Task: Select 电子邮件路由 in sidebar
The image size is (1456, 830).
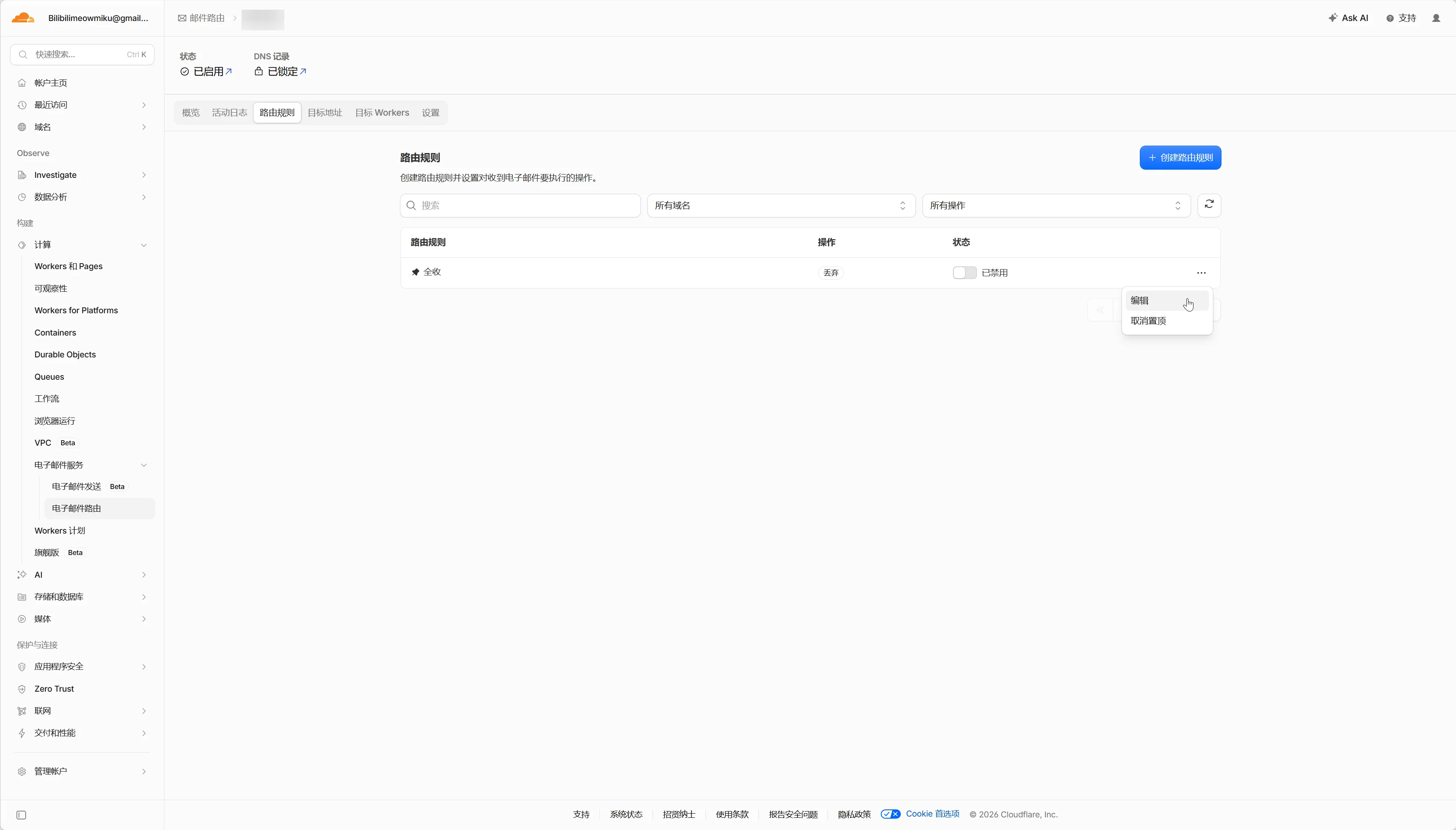Action: (99, 508)
